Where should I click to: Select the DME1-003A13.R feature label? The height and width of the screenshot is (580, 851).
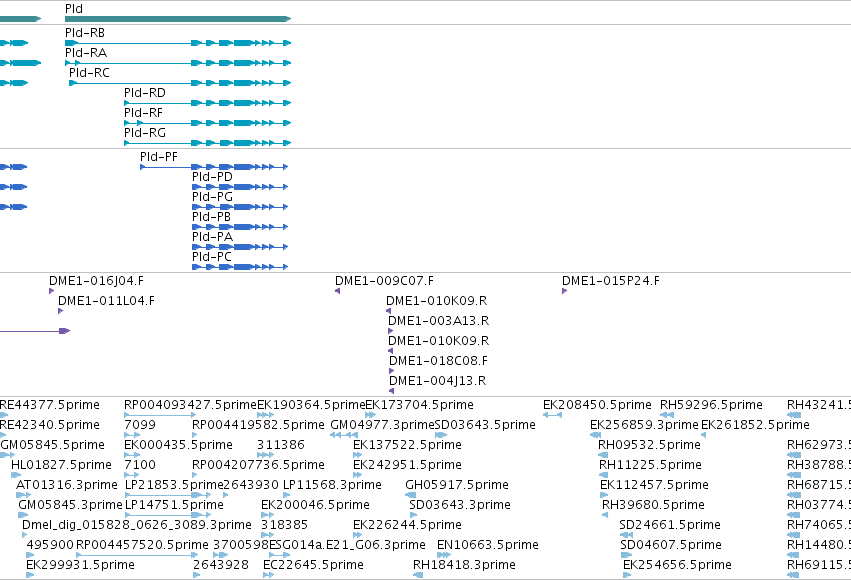(x=439, y=321)
